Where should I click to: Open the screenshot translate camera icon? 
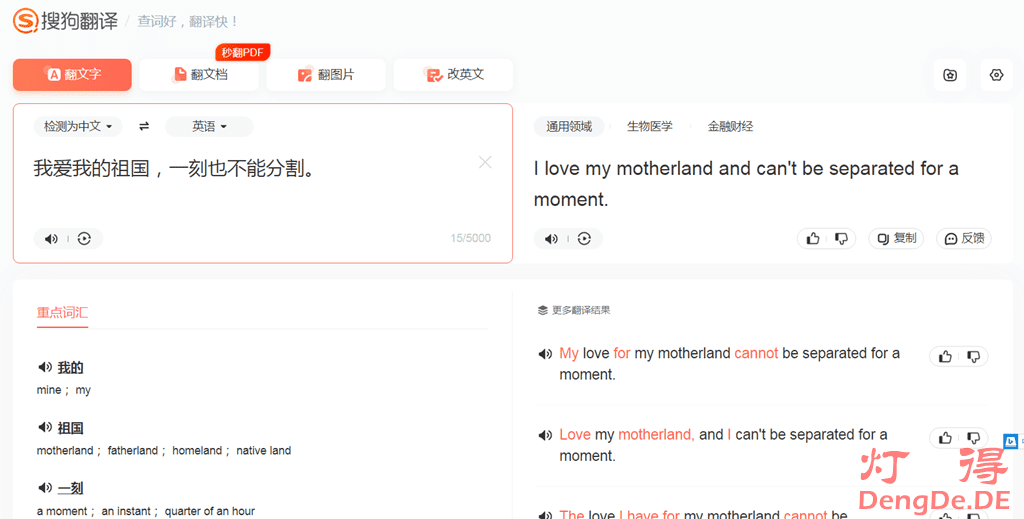point(950,75)
